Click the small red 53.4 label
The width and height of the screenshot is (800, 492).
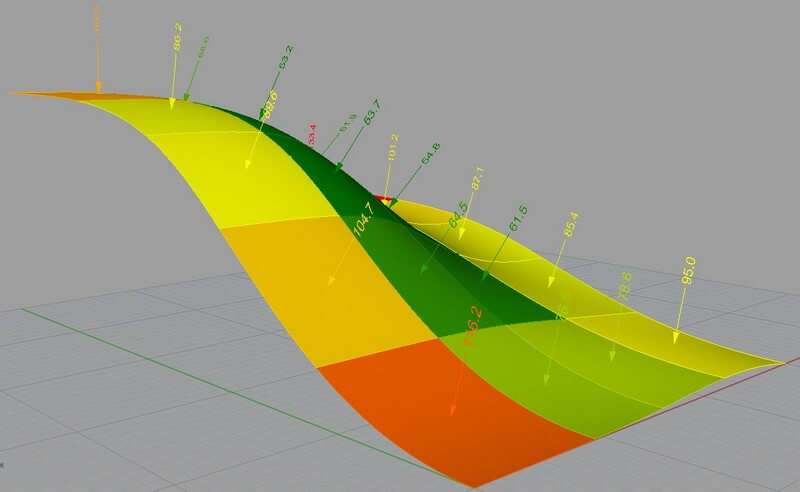point(312,135)
